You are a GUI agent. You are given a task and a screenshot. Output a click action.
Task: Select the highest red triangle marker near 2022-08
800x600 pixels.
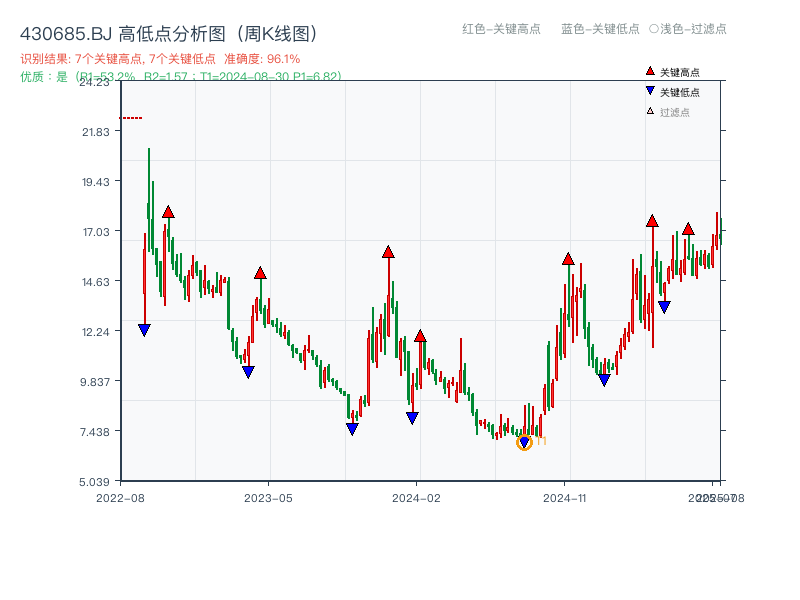click(166, 211)
